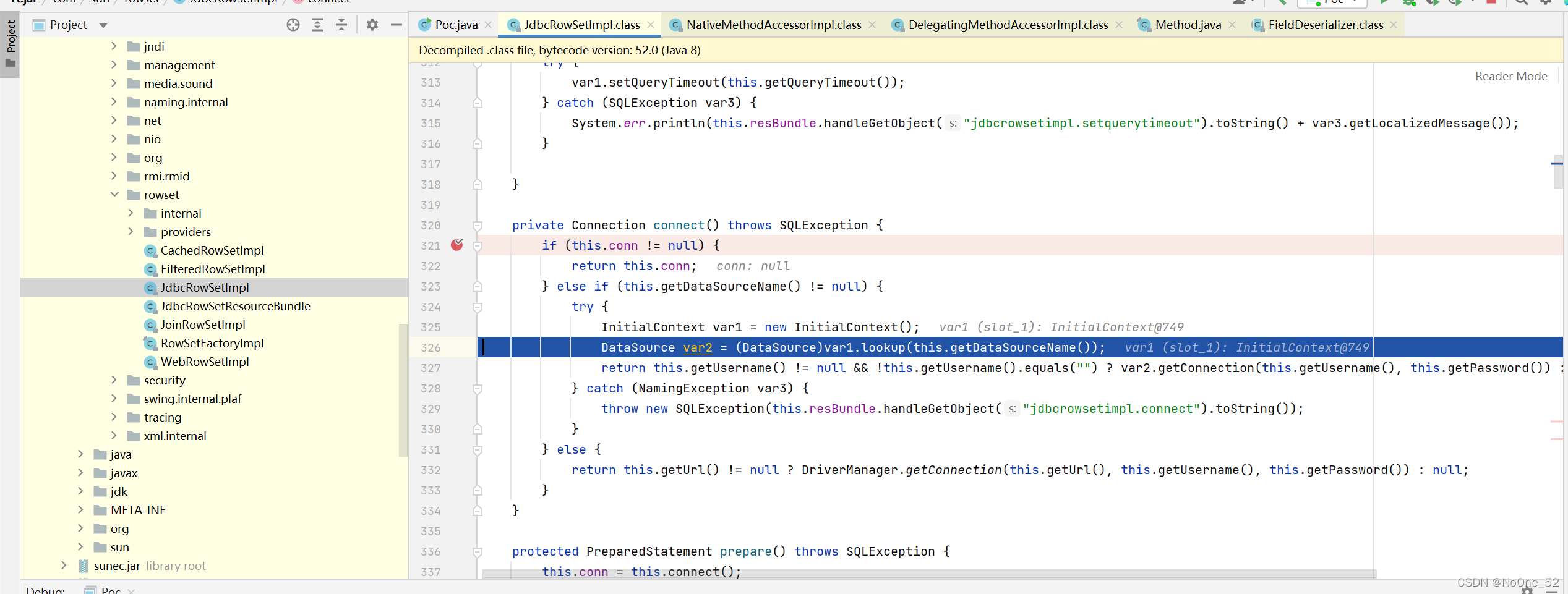This screenshot has width=1568, height=594.
Task: Fold the catch block at line 328
Action: point(478,388)
